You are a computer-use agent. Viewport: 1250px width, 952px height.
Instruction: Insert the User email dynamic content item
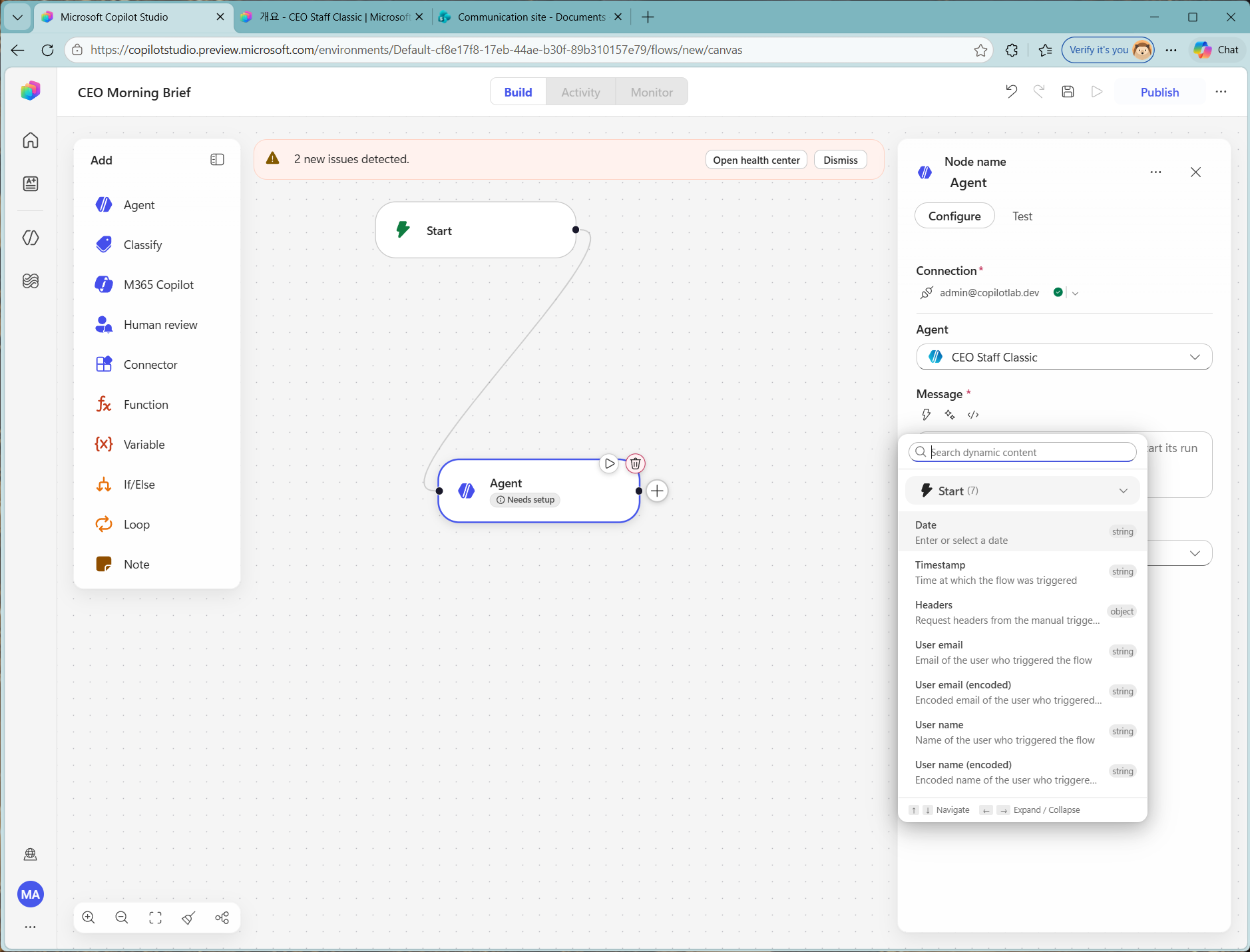[x=1022, y=652]
